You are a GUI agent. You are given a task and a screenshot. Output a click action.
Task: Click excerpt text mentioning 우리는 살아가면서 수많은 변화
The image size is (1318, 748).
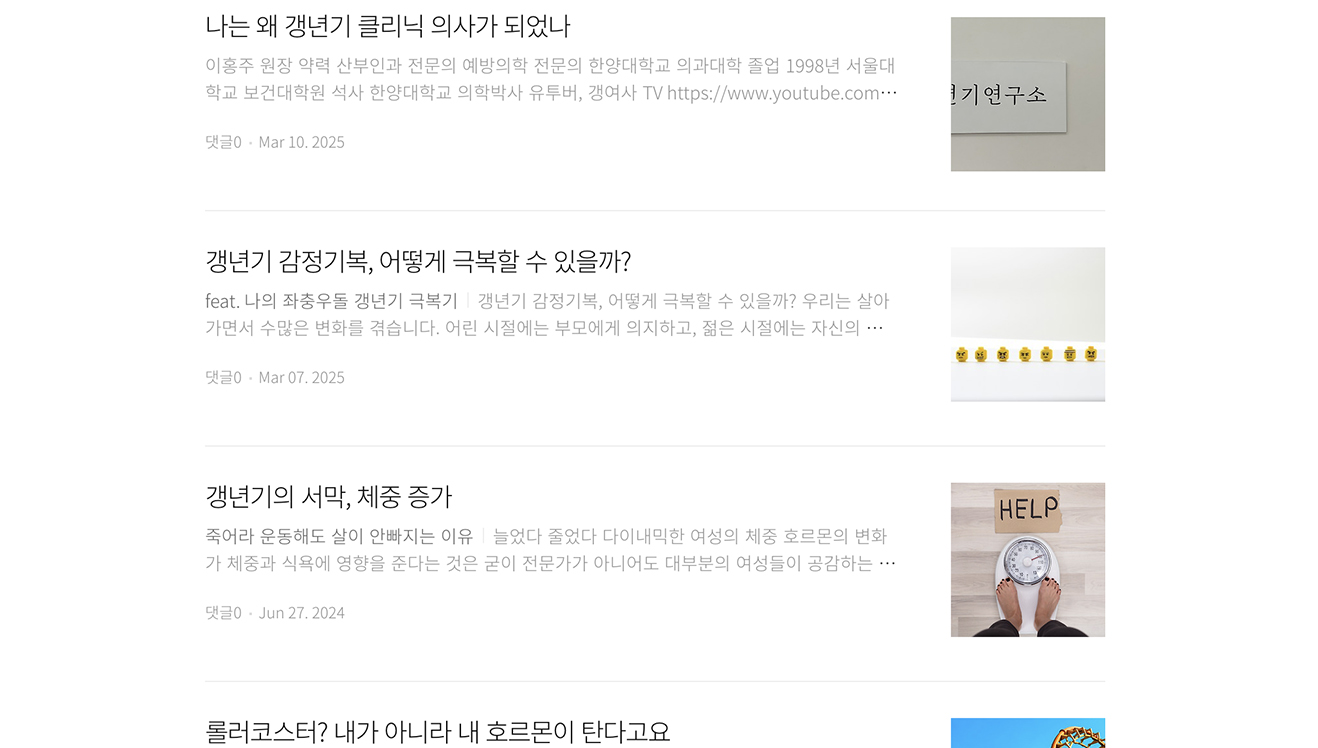point(547,315)
